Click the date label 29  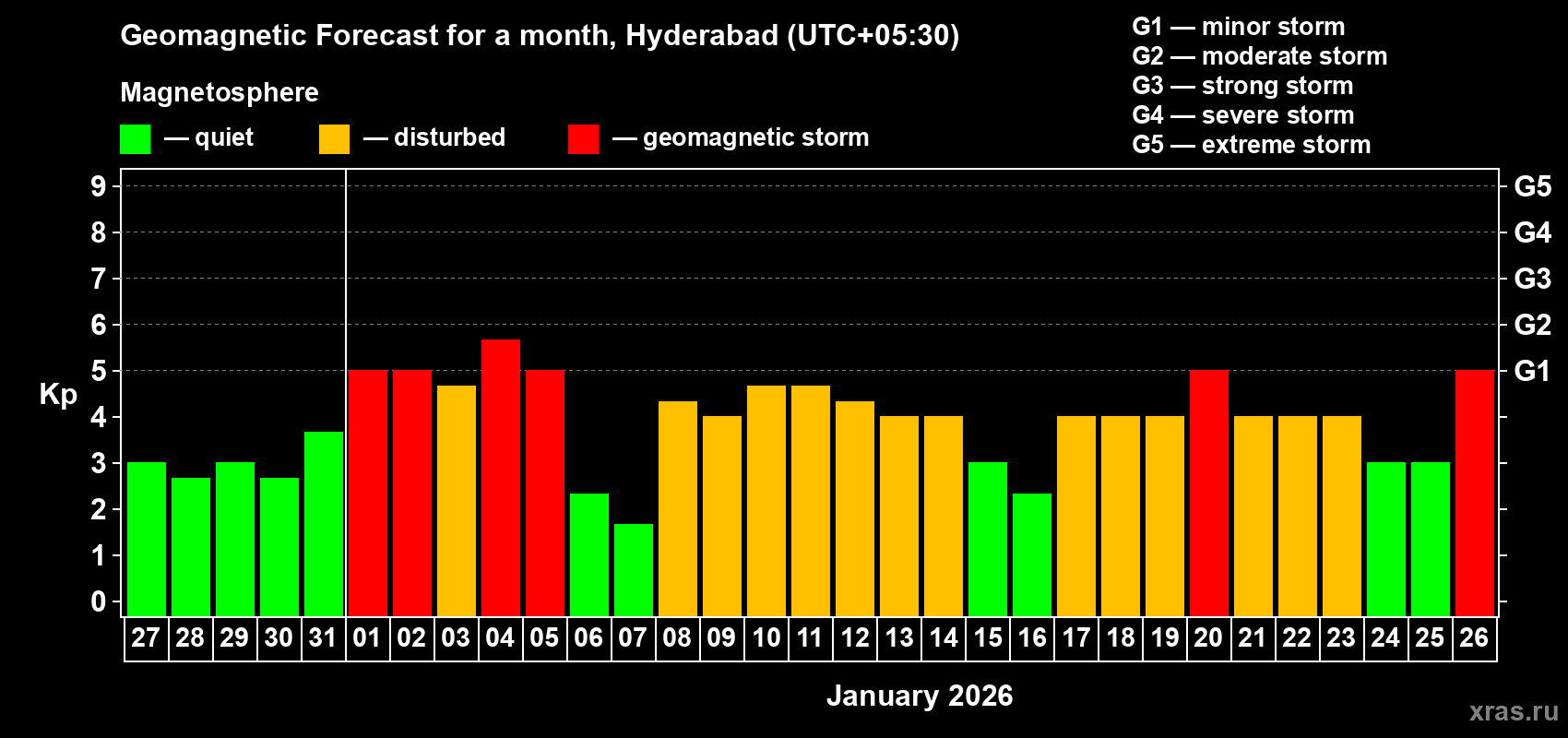[234, 637]
